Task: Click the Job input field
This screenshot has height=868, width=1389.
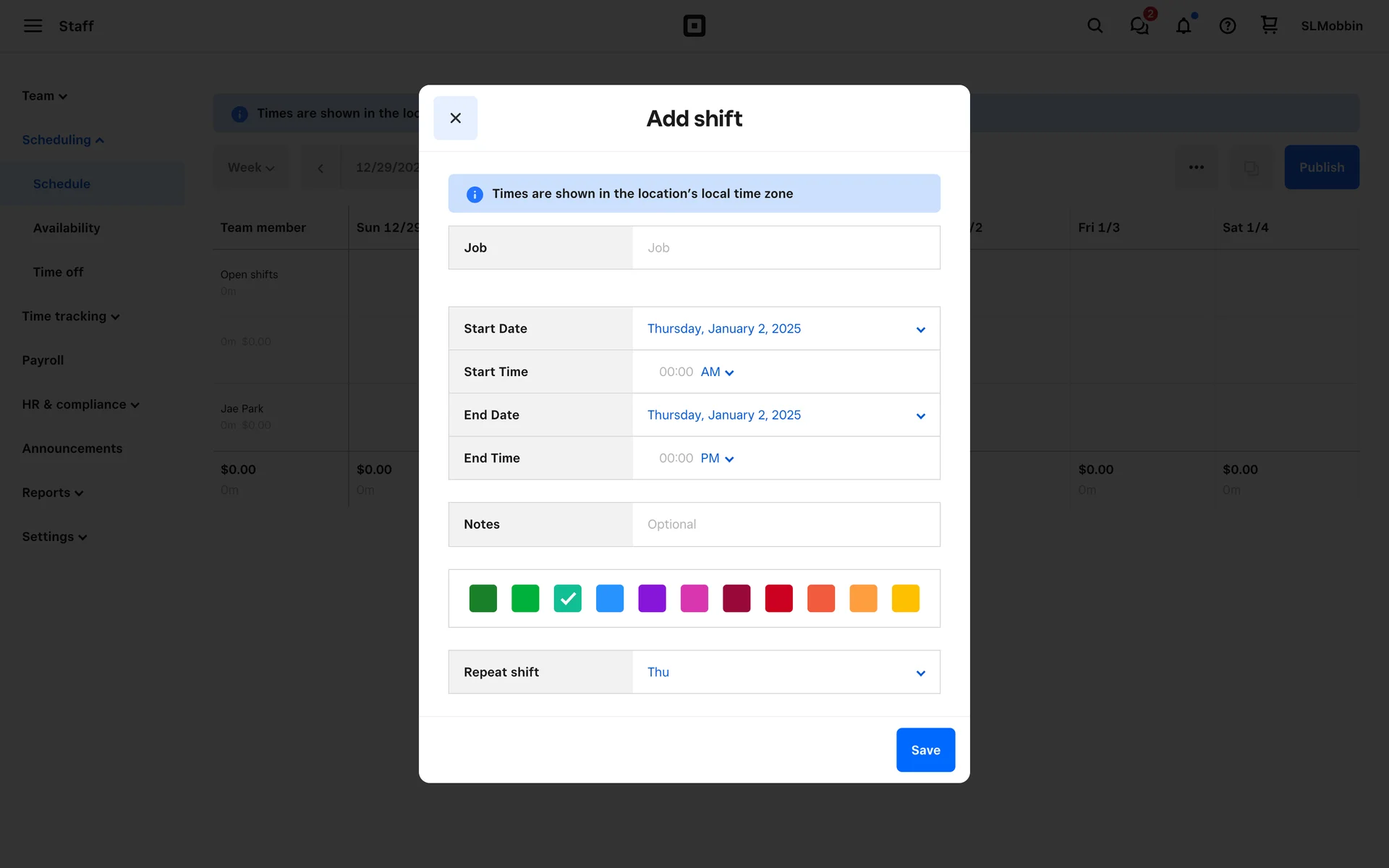Action: pos(786,248)
